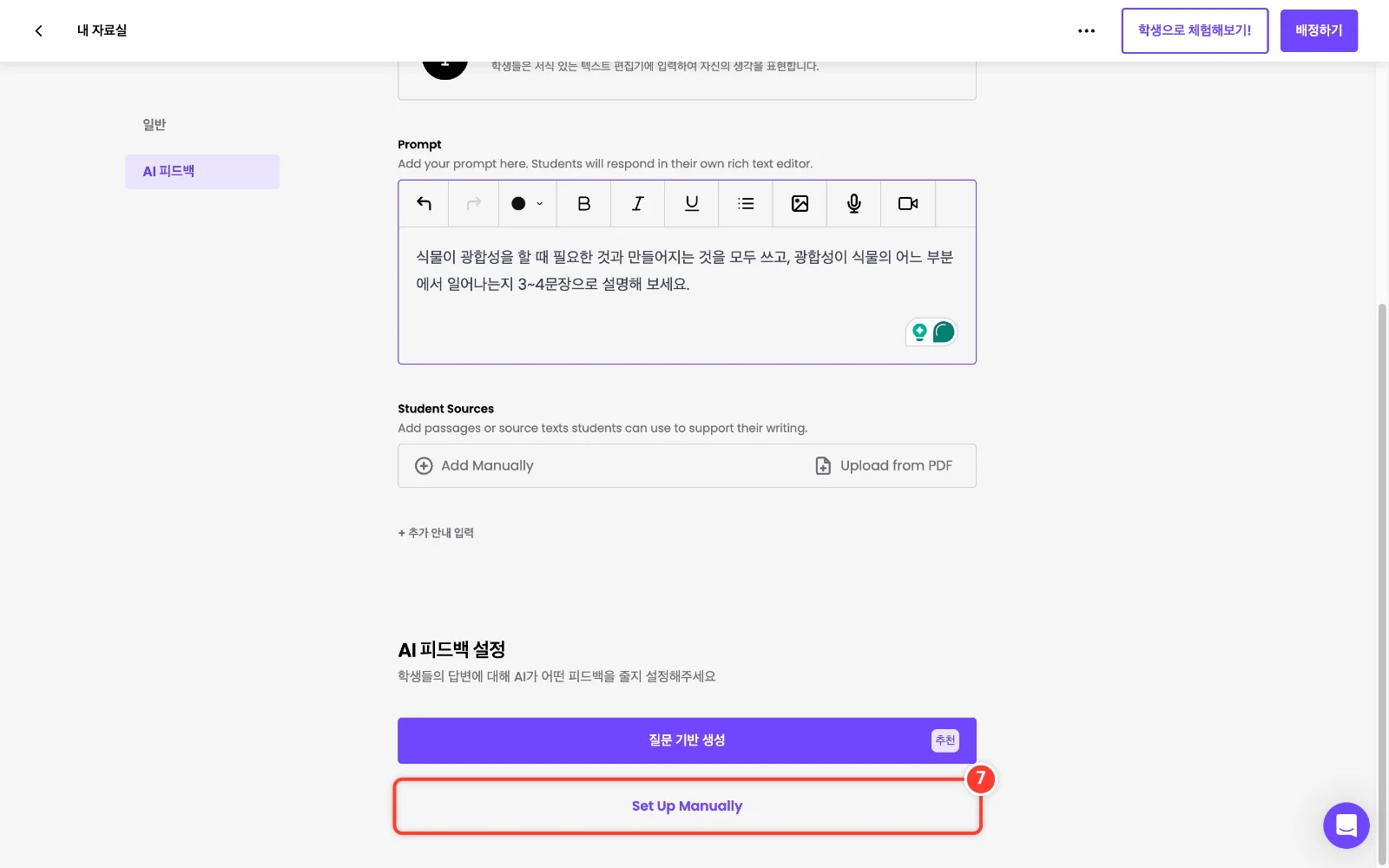Image resolution: width=1389 pixels, height=868 pixels.
Task: Click the Upload from PDF file icon
Action: [823, 466]
